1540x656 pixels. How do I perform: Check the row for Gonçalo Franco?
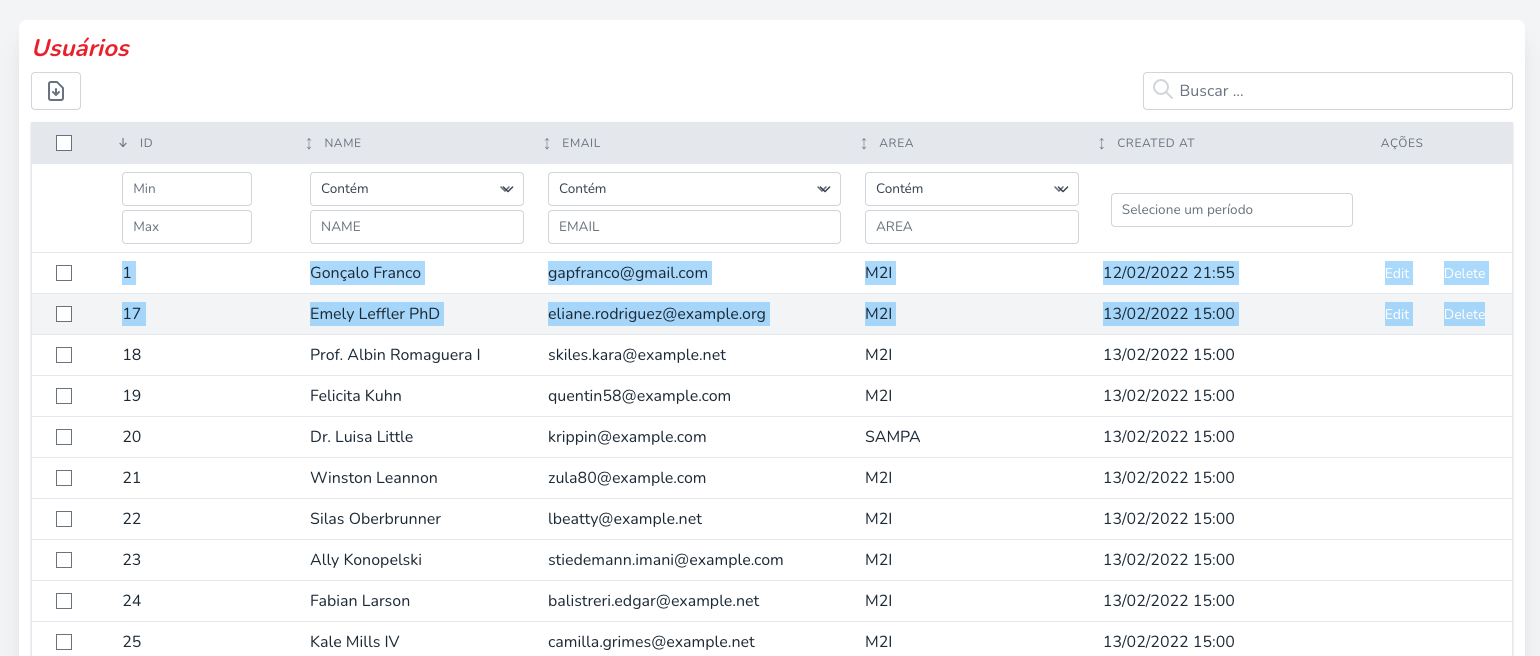click(x=64, y=273)
